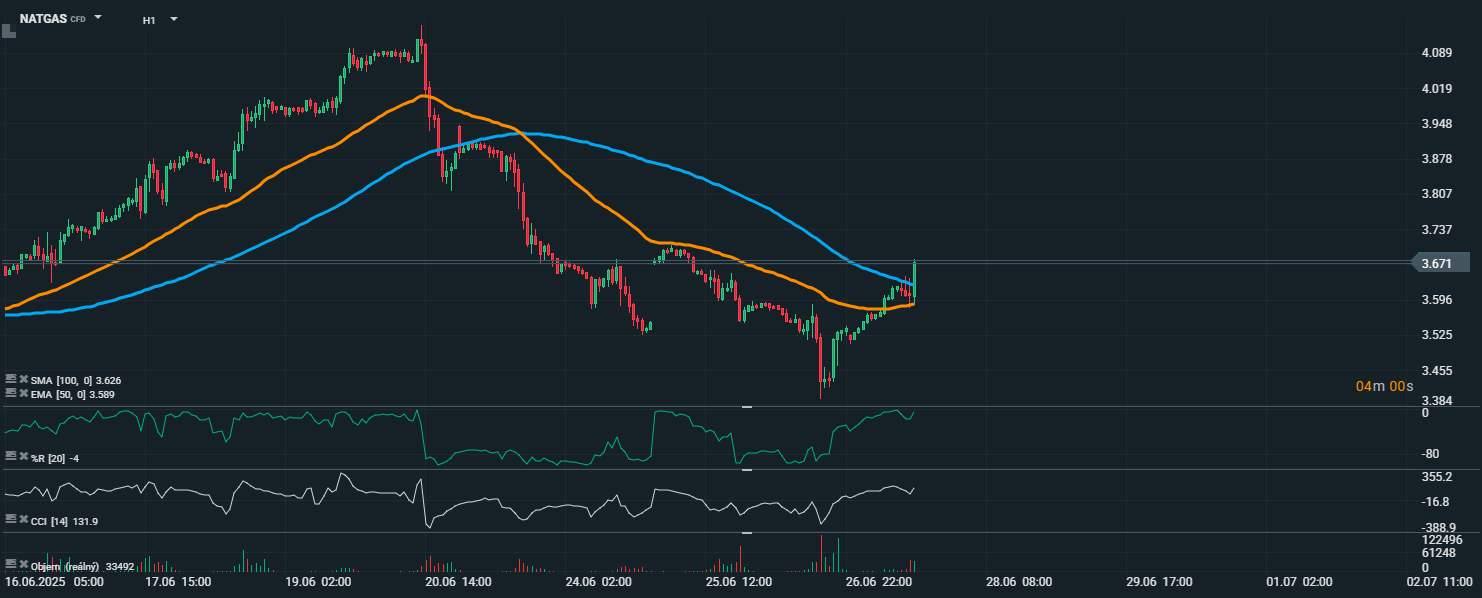Expand the H1 timeframe dropdown arrow
The width and height of the screenshot is (1482, 598).
[173, 19]
